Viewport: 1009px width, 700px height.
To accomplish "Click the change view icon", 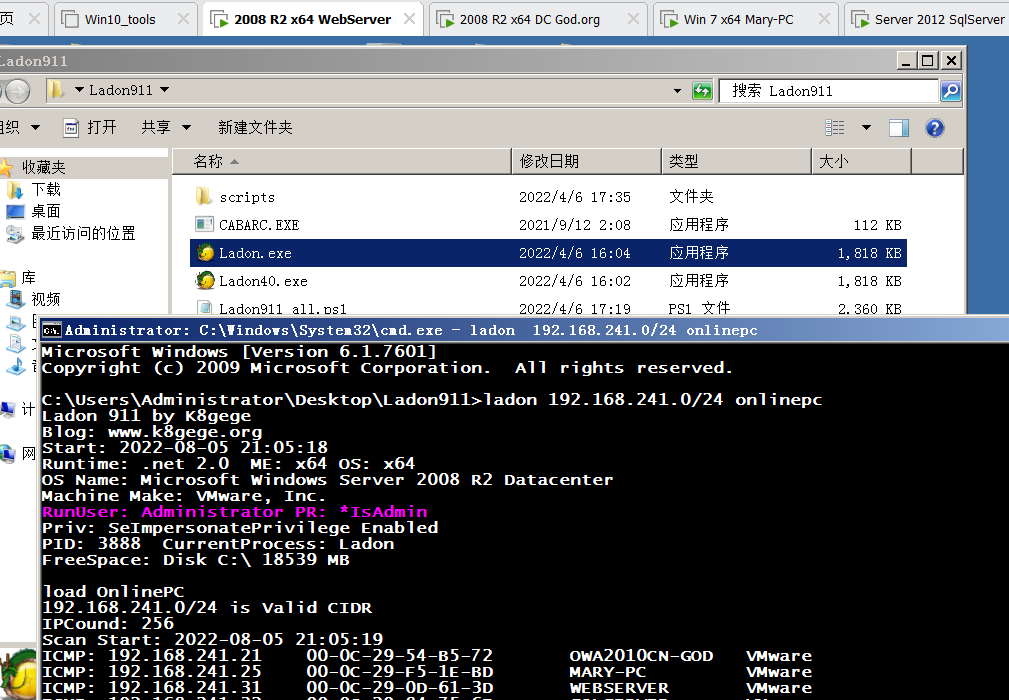I will pos(835,128).
